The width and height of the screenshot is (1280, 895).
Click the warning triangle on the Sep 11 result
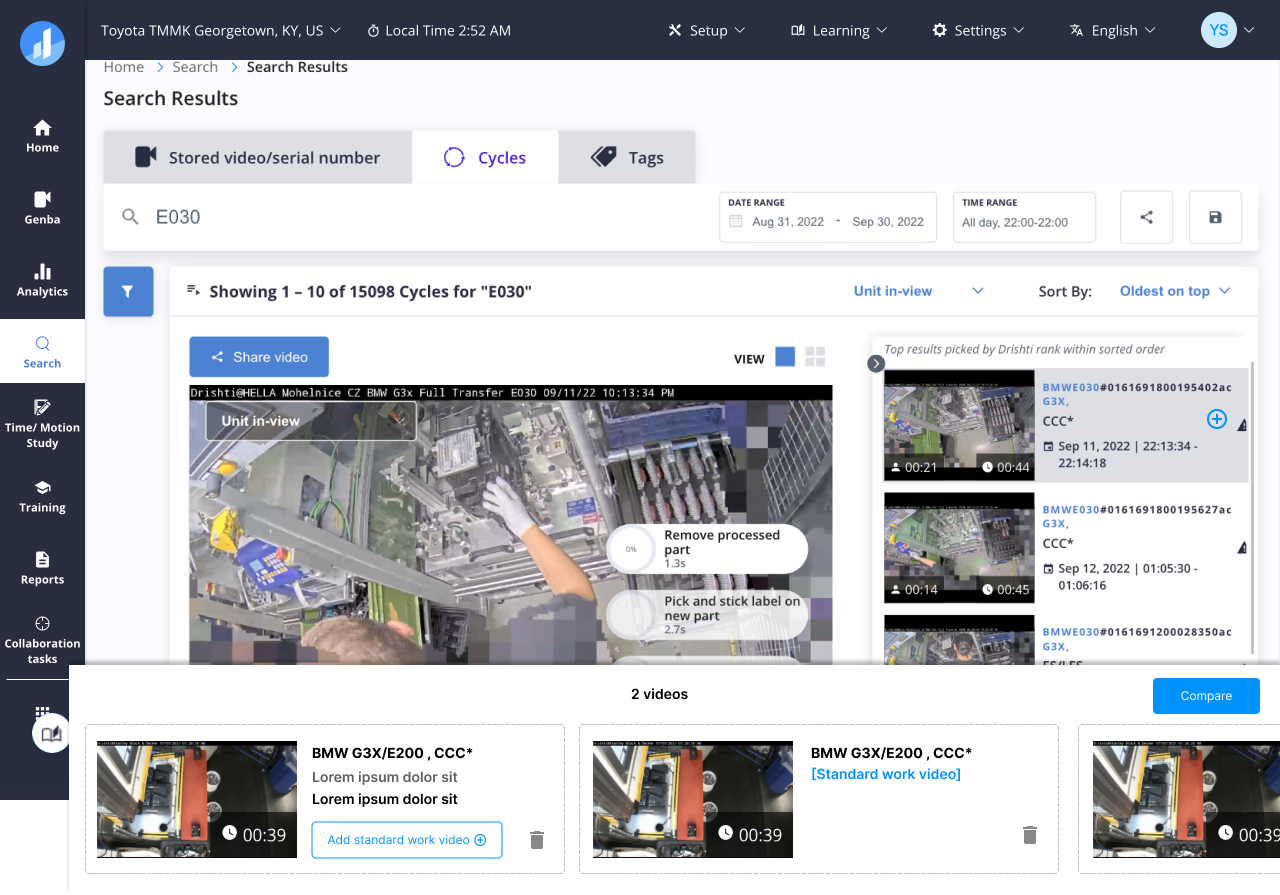pos(1242,425)
